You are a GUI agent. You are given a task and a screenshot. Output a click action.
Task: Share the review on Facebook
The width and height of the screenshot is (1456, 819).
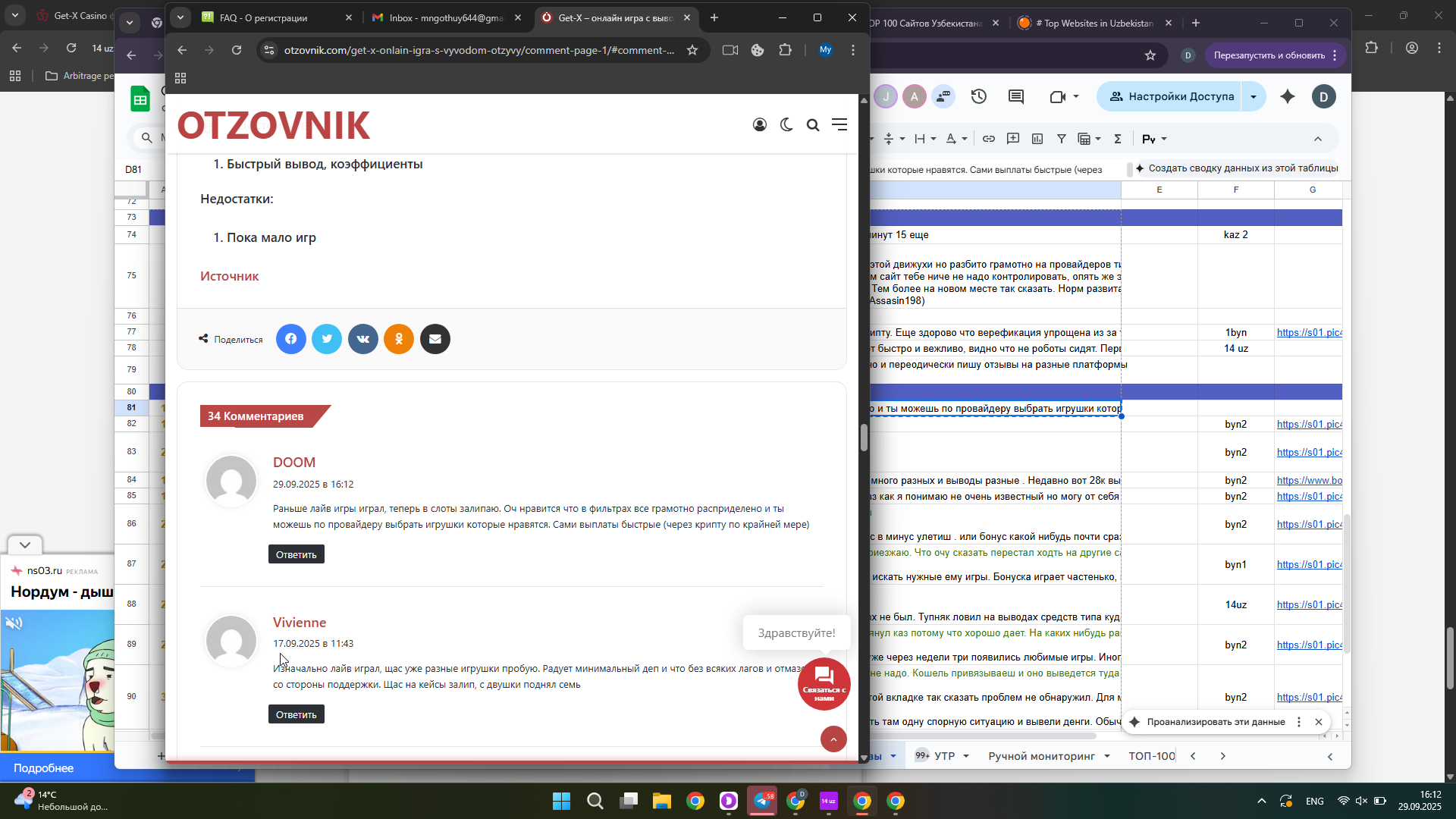click(x=291, y=339)
